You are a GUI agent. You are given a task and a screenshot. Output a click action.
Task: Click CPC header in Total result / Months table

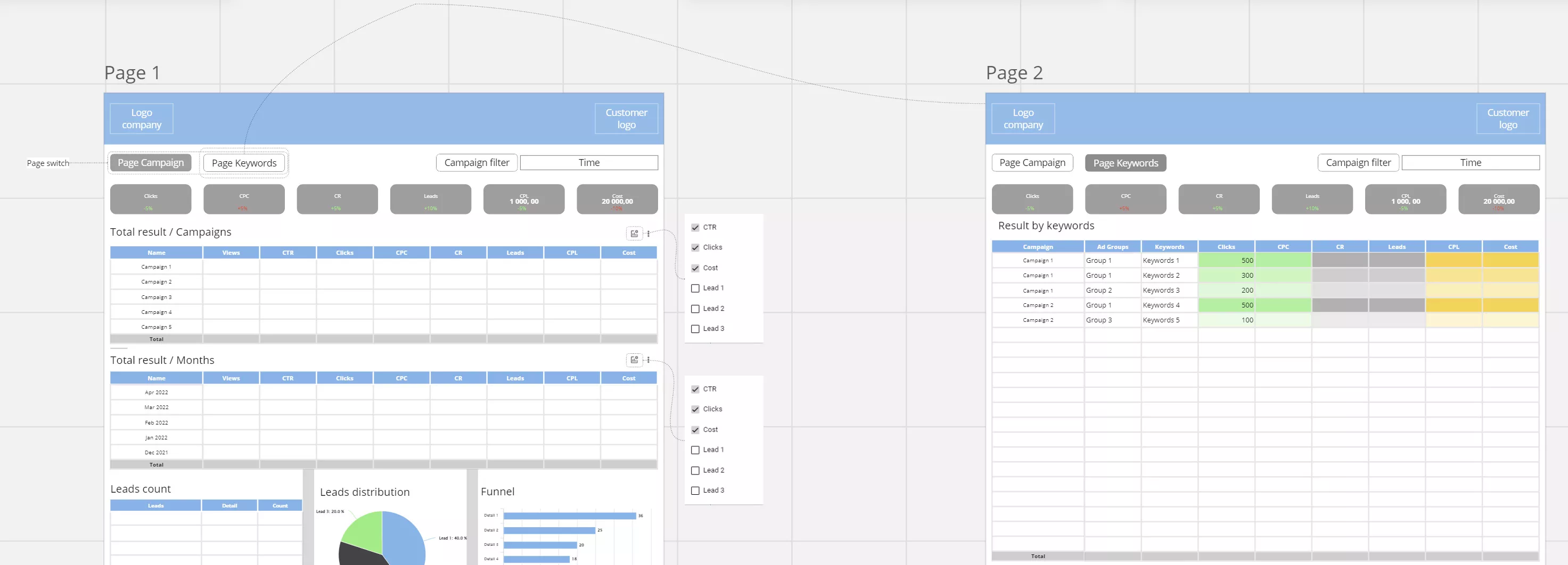402,378
